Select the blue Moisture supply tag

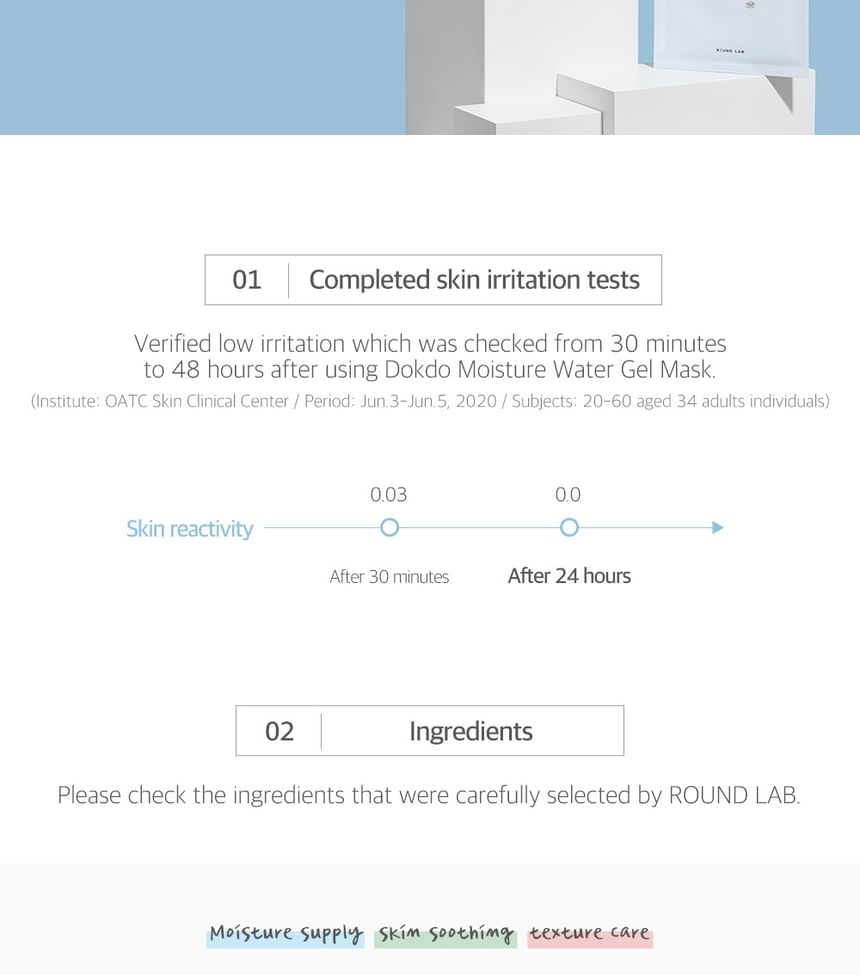point(286,934)
